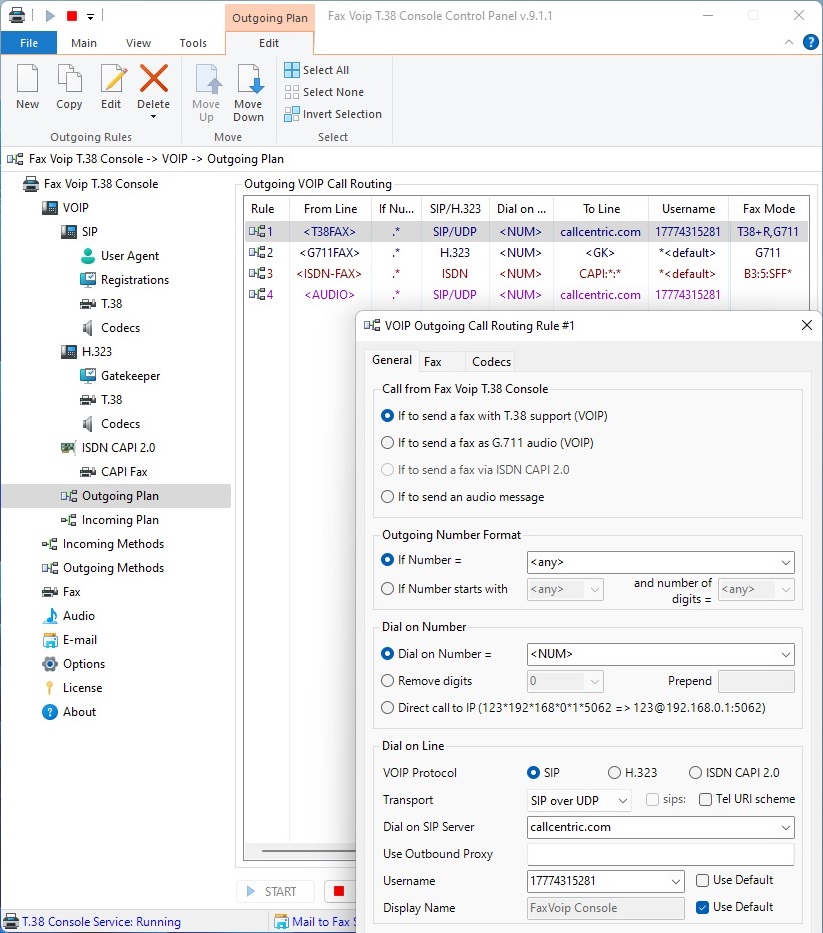Image resolution: width=823 pixels, height=933 pixels.
Task: Open the 'If Number =' dropdown
Action: [x=786, y=562]
